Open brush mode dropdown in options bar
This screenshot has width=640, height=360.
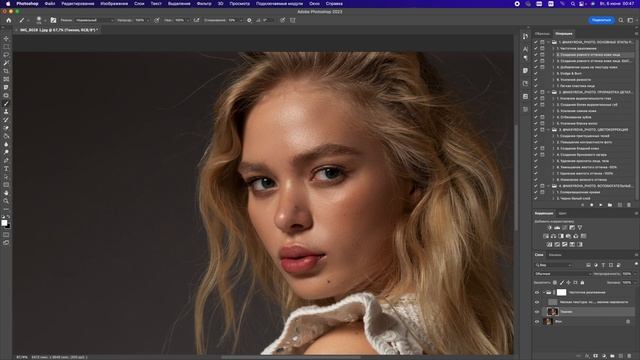(94, 20)
